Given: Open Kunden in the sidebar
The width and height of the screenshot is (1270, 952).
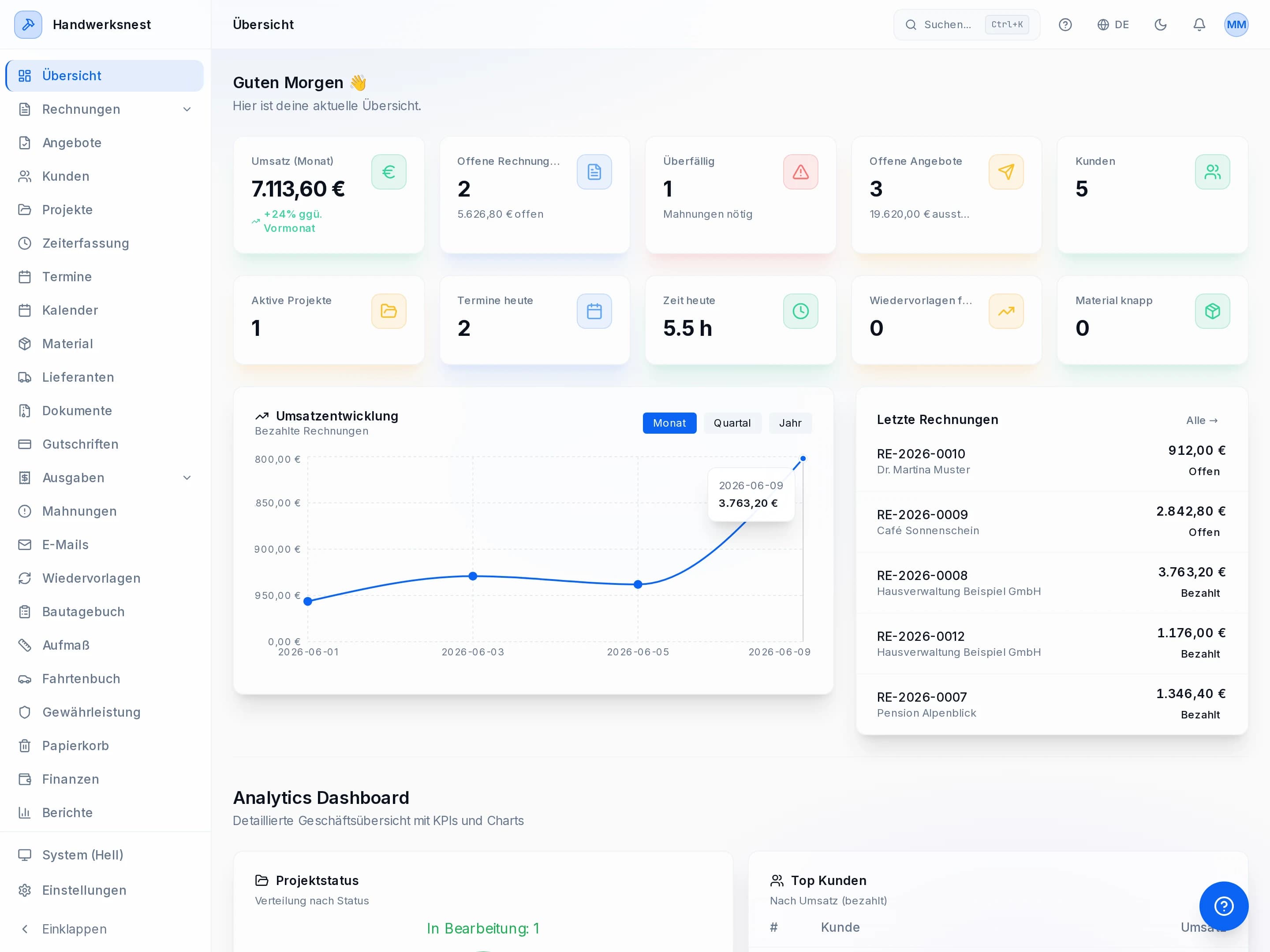Looking at the screenshot, I should [x=105, y=176].
